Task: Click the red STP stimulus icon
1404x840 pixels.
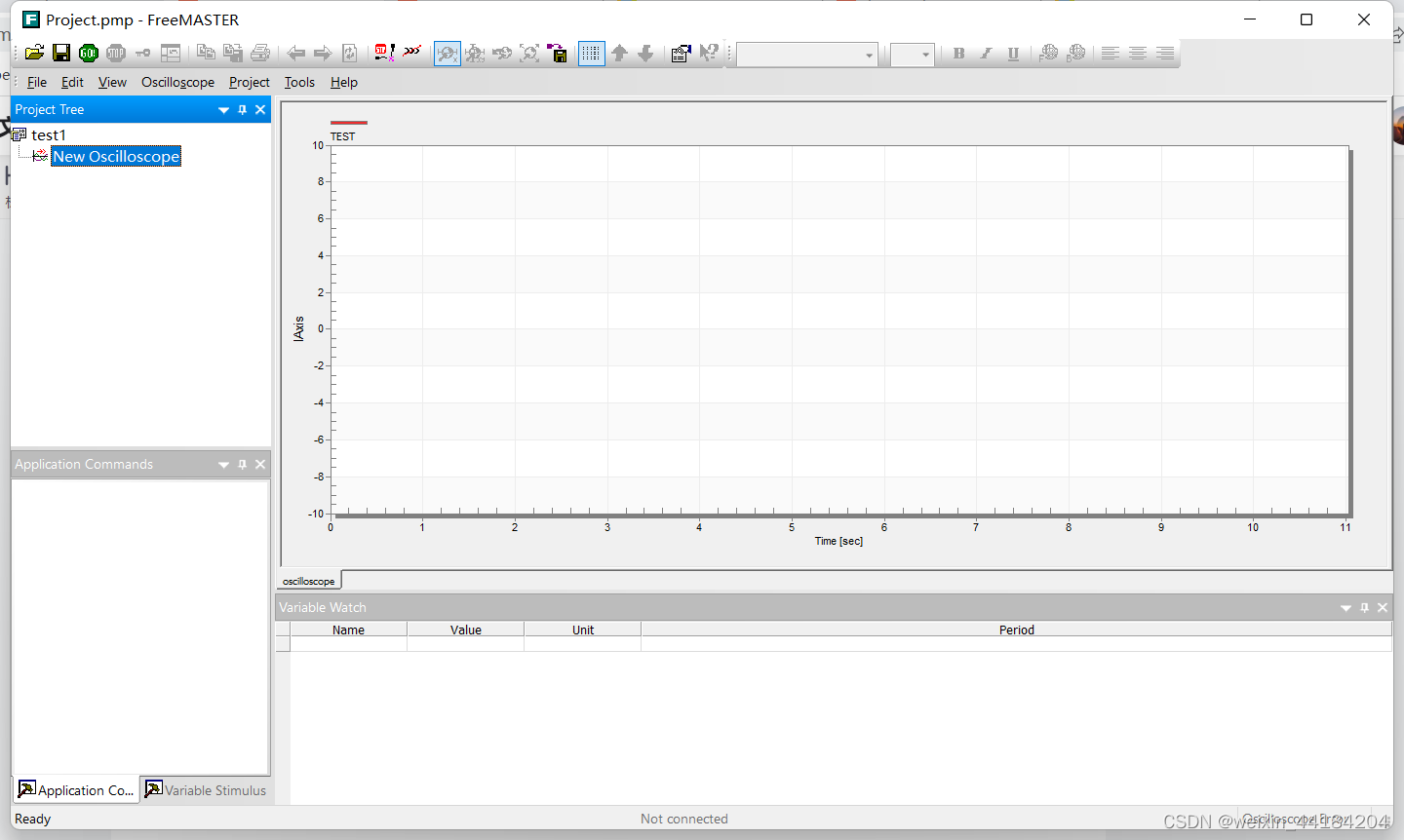Action: [385, 53]
